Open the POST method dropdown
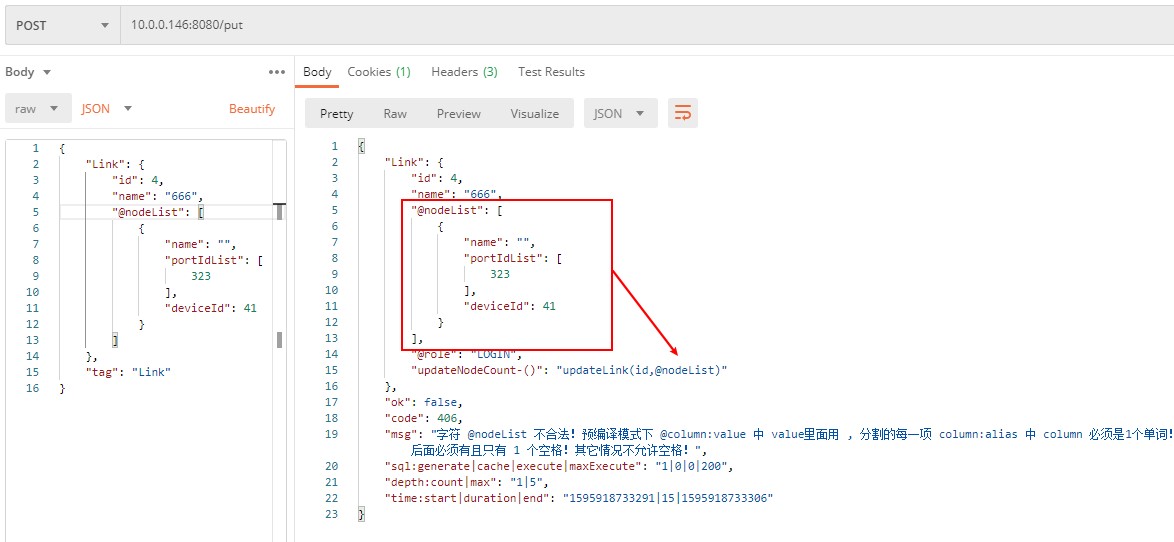Viewport: 1174px width, 542px height. click(x=62, y=25)
